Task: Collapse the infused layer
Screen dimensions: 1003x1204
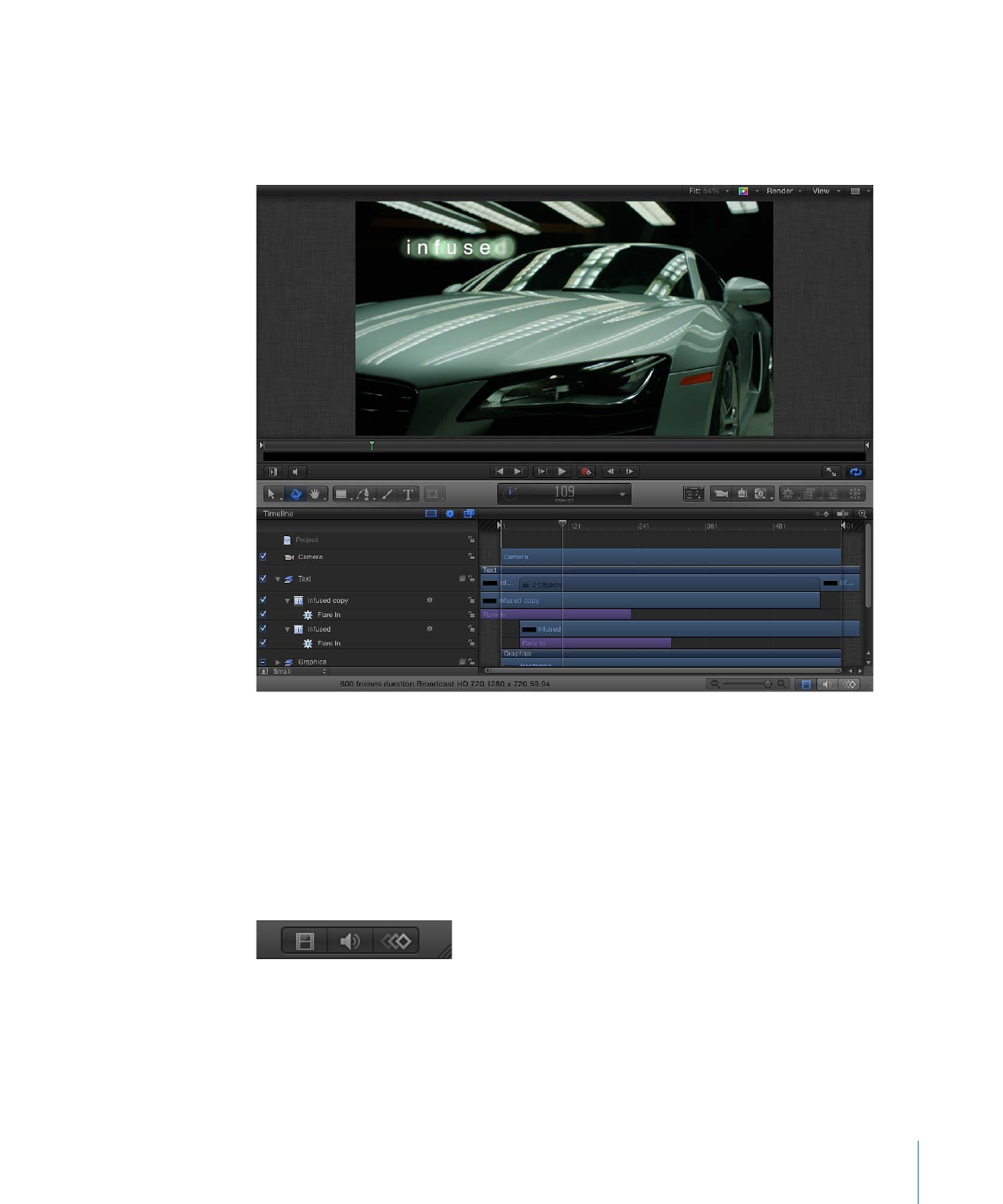Action: click(287, 629)
